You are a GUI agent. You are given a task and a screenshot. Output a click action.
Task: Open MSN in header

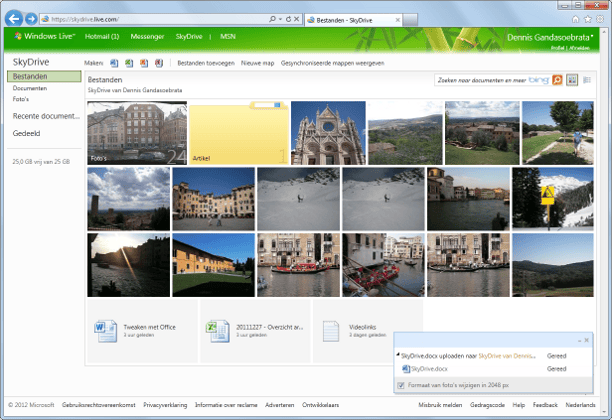pyautogui.click(x=228, y=36)
